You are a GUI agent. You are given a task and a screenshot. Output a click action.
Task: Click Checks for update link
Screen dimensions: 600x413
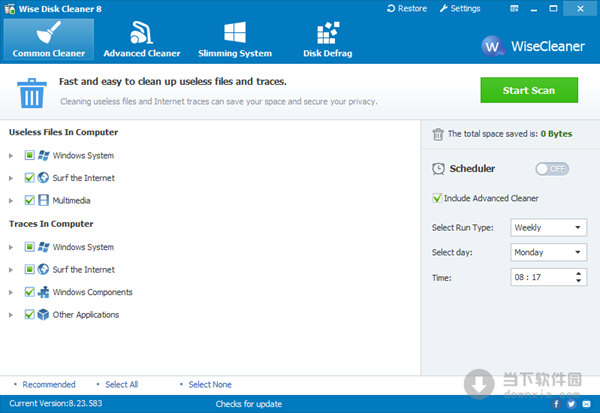[x=249, y=404]
